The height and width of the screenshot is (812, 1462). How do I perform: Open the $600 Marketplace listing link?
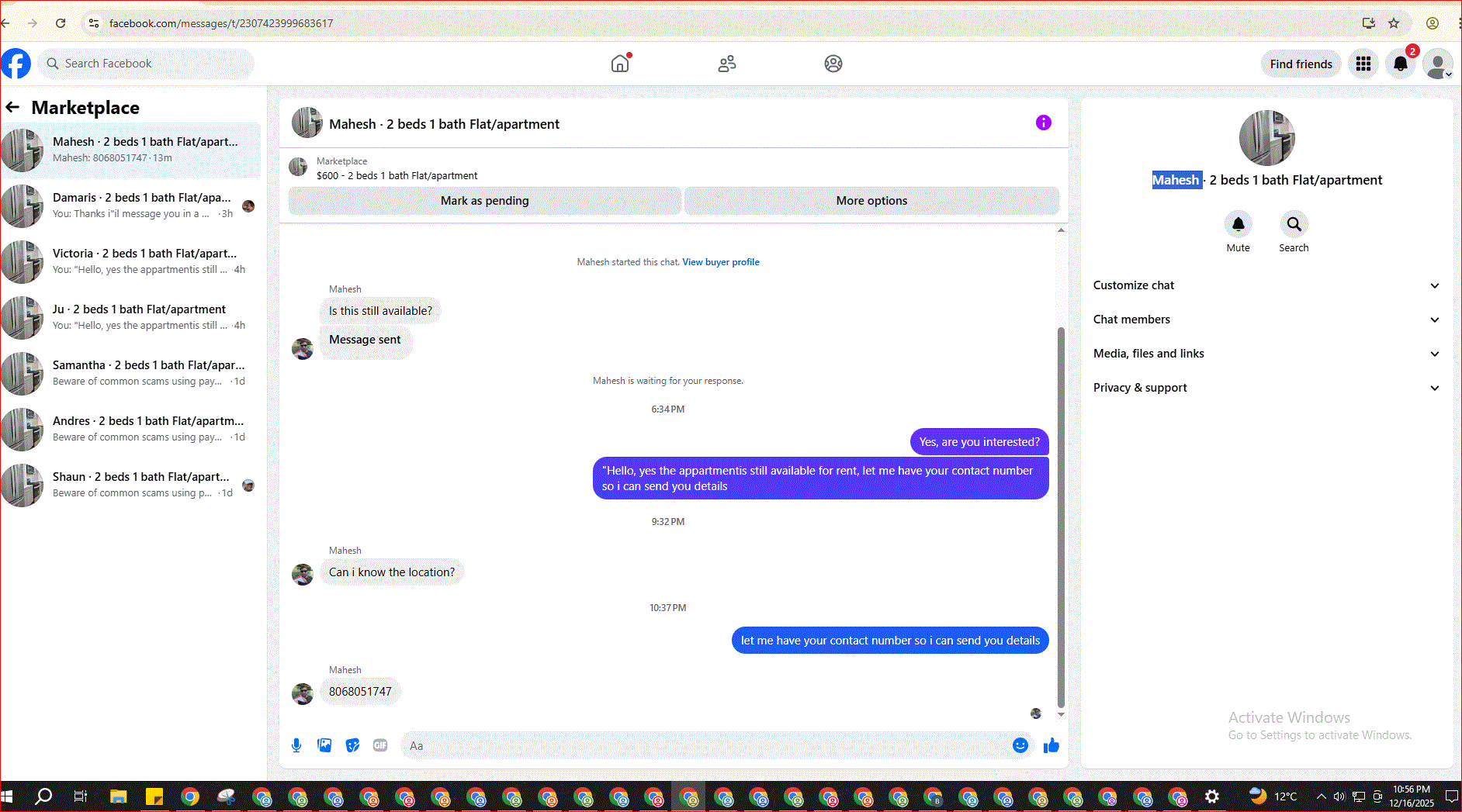tap(397, 176)
